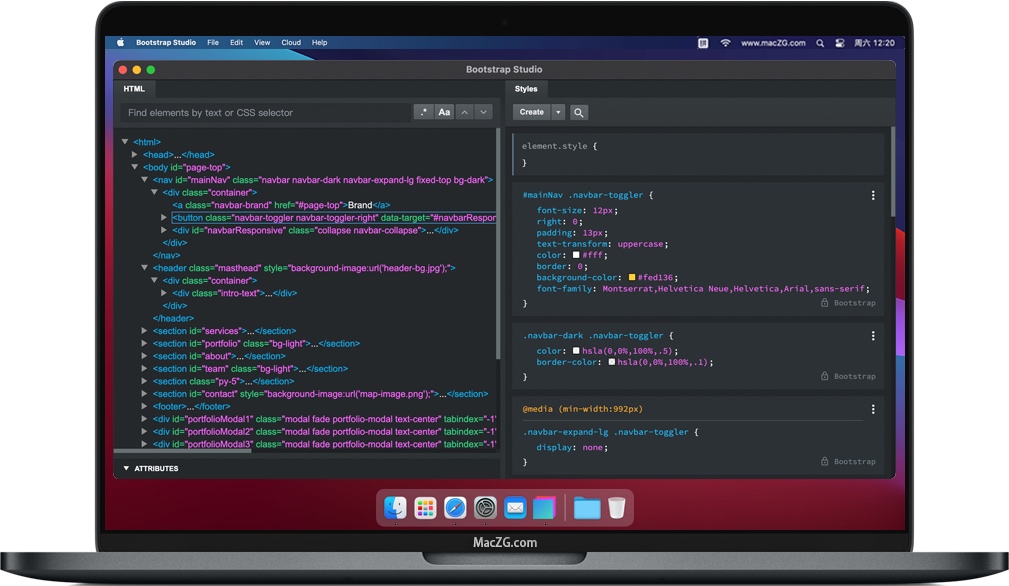Focus the Find elements search field
Viewport: 1009px width, 586px height.
(265, 113)
